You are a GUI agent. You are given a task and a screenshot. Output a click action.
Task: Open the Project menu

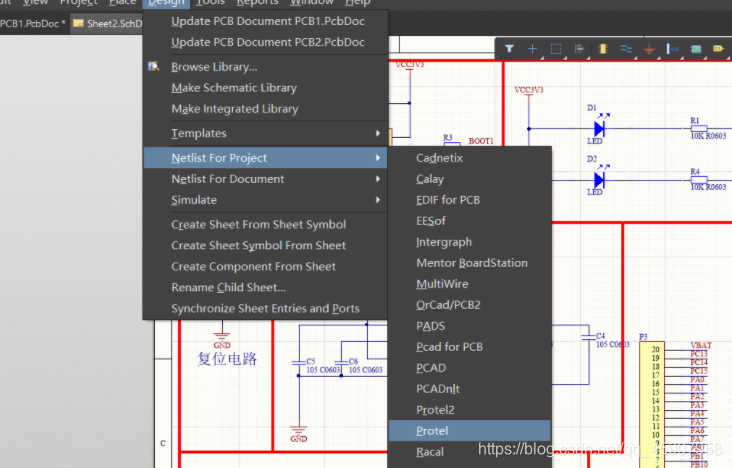click(x=78, y=3)
